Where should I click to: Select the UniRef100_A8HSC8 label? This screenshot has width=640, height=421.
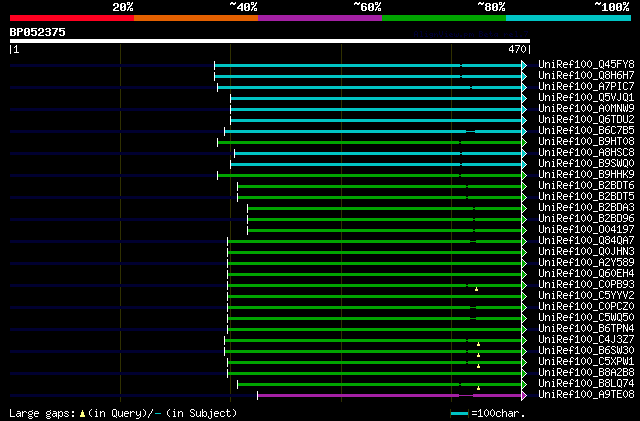(x=586, y=153)
